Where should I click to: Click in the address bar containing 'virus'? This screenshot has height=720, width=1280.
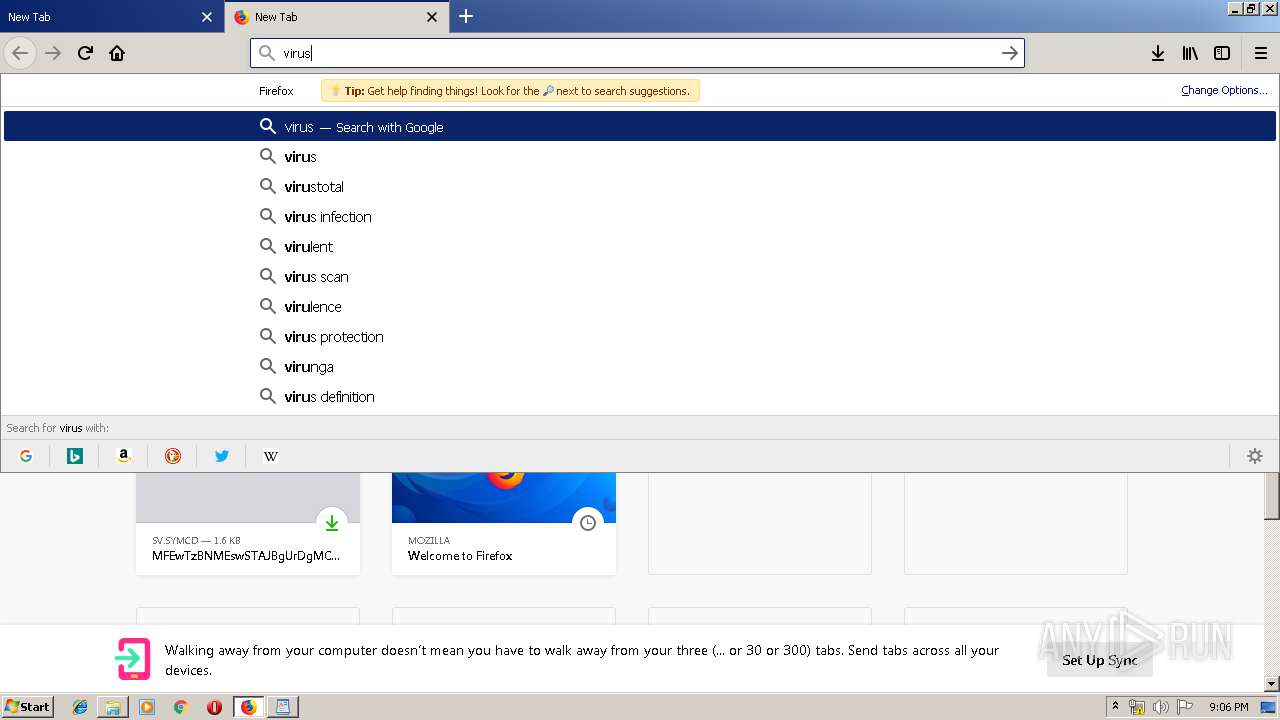click(x=636, y=53)
